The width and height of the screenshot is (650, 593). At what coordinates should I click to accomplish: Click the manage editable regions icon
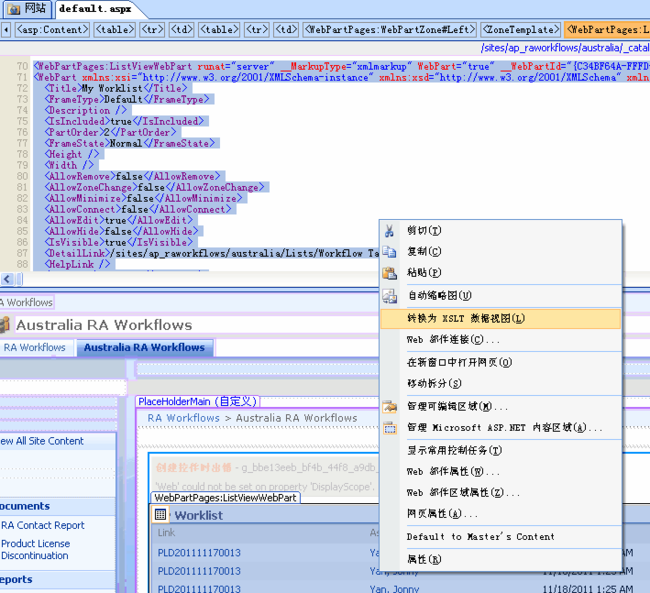389,406
